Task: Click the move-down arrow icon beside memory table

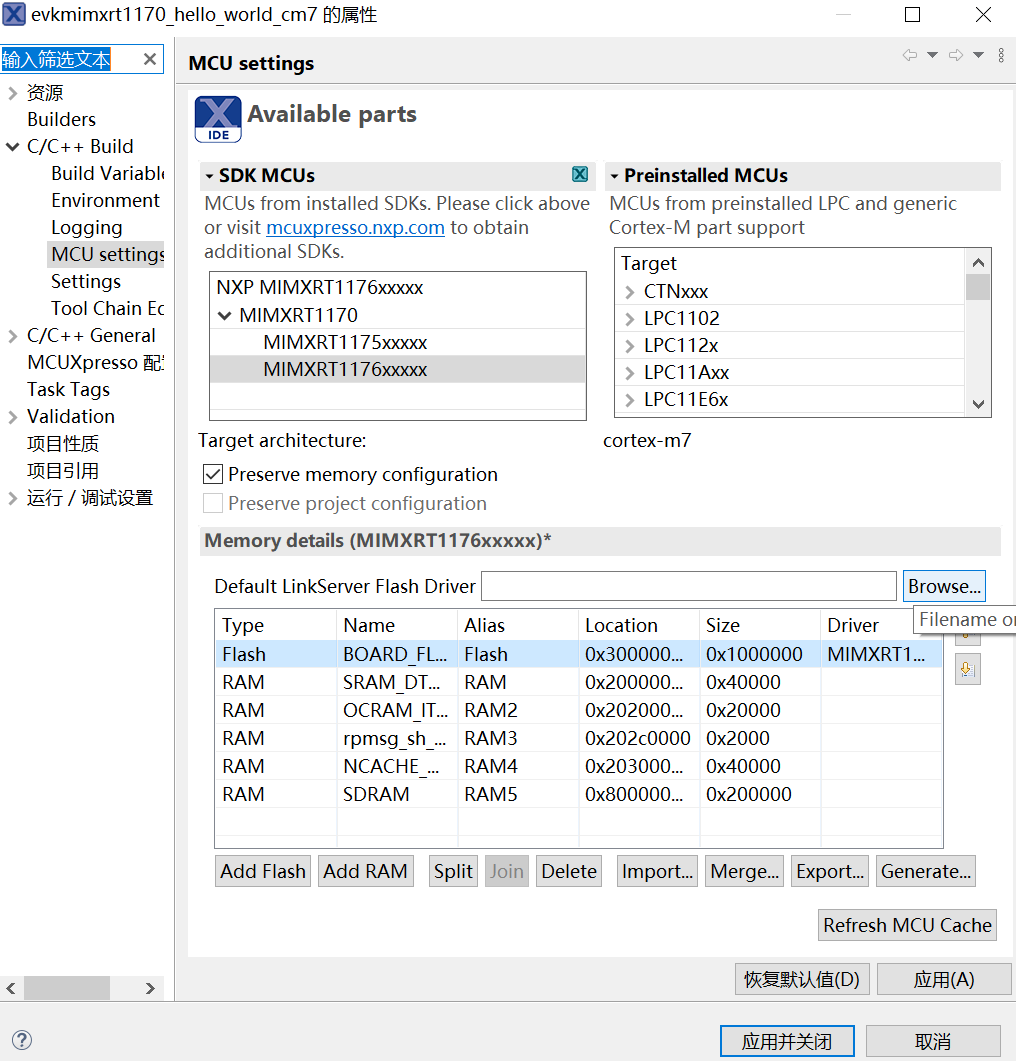Action: tap(966, 668)
